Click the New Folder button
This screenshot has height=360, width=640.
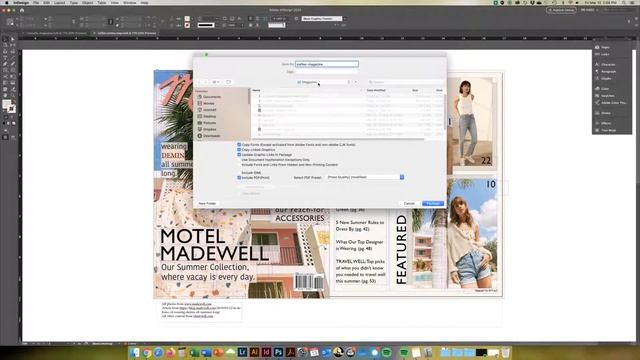click(x=207, y=203)
